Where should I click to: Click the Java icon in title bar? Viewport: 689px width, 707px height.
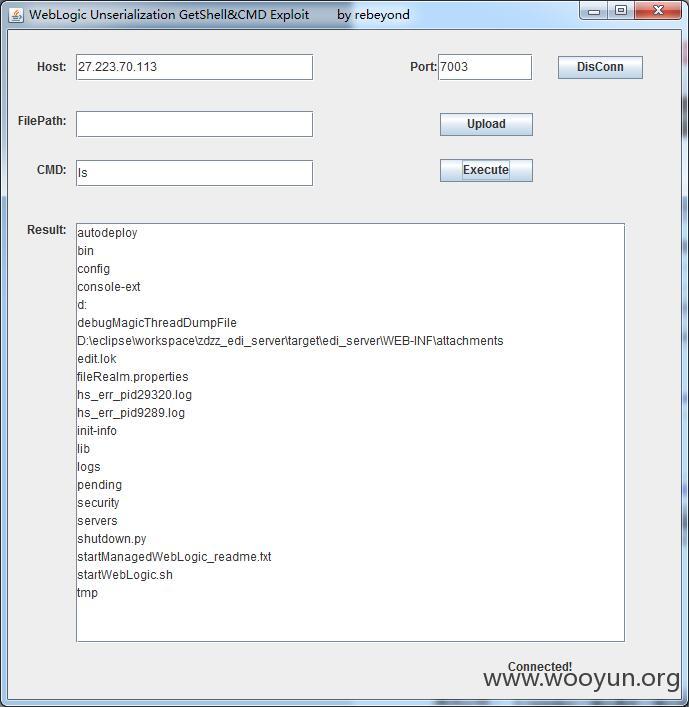point(16,15)
